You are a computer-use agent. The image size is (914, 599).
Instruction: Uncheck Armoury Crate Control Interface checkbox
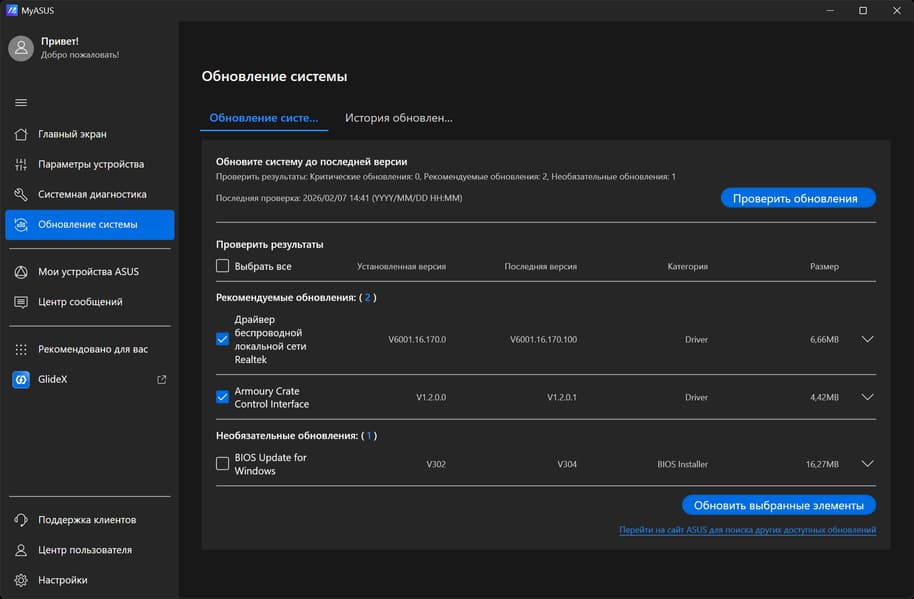click(222, 397)
